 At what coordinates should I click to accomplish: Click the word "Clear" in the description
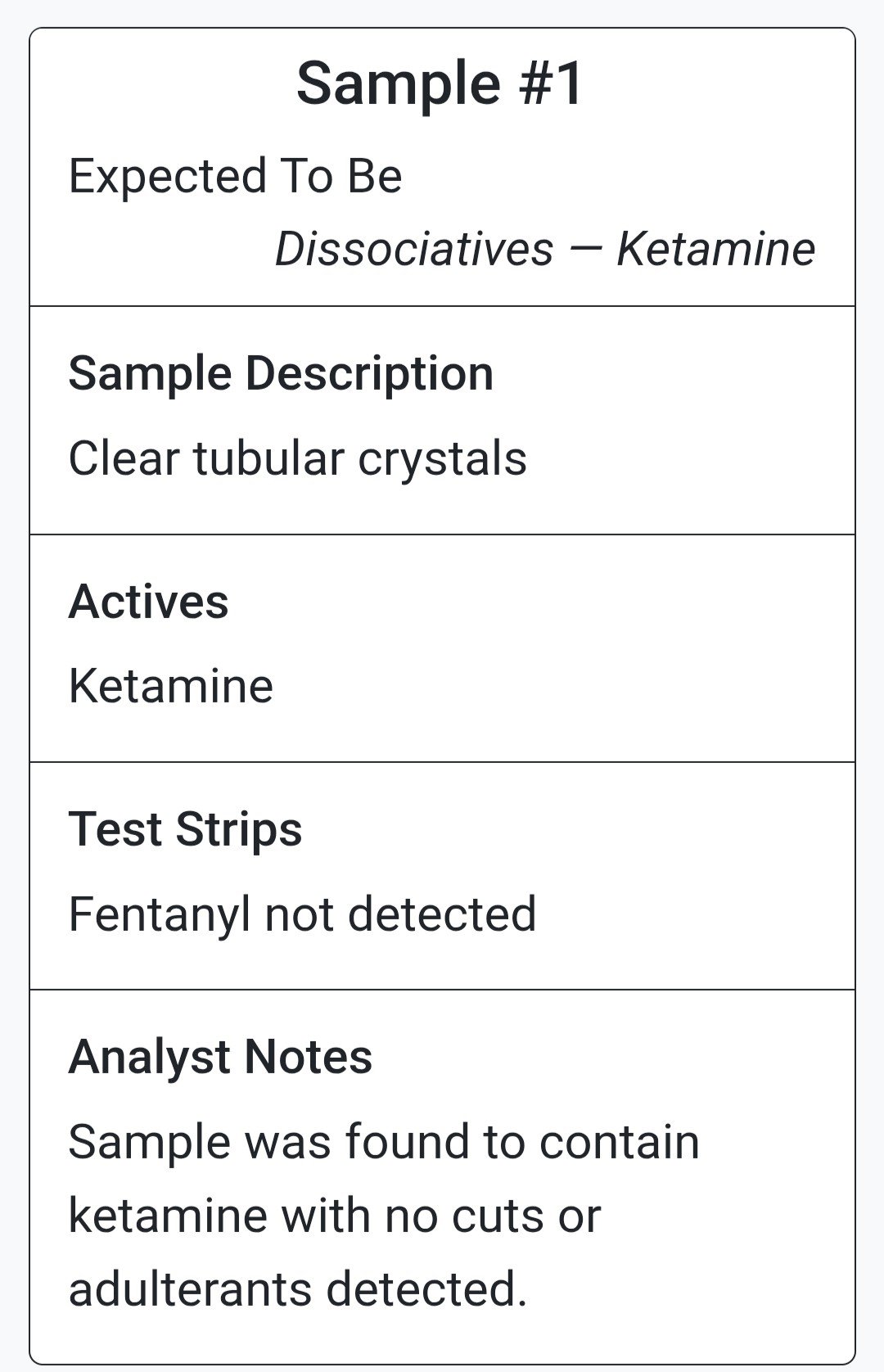coord(124,458)
